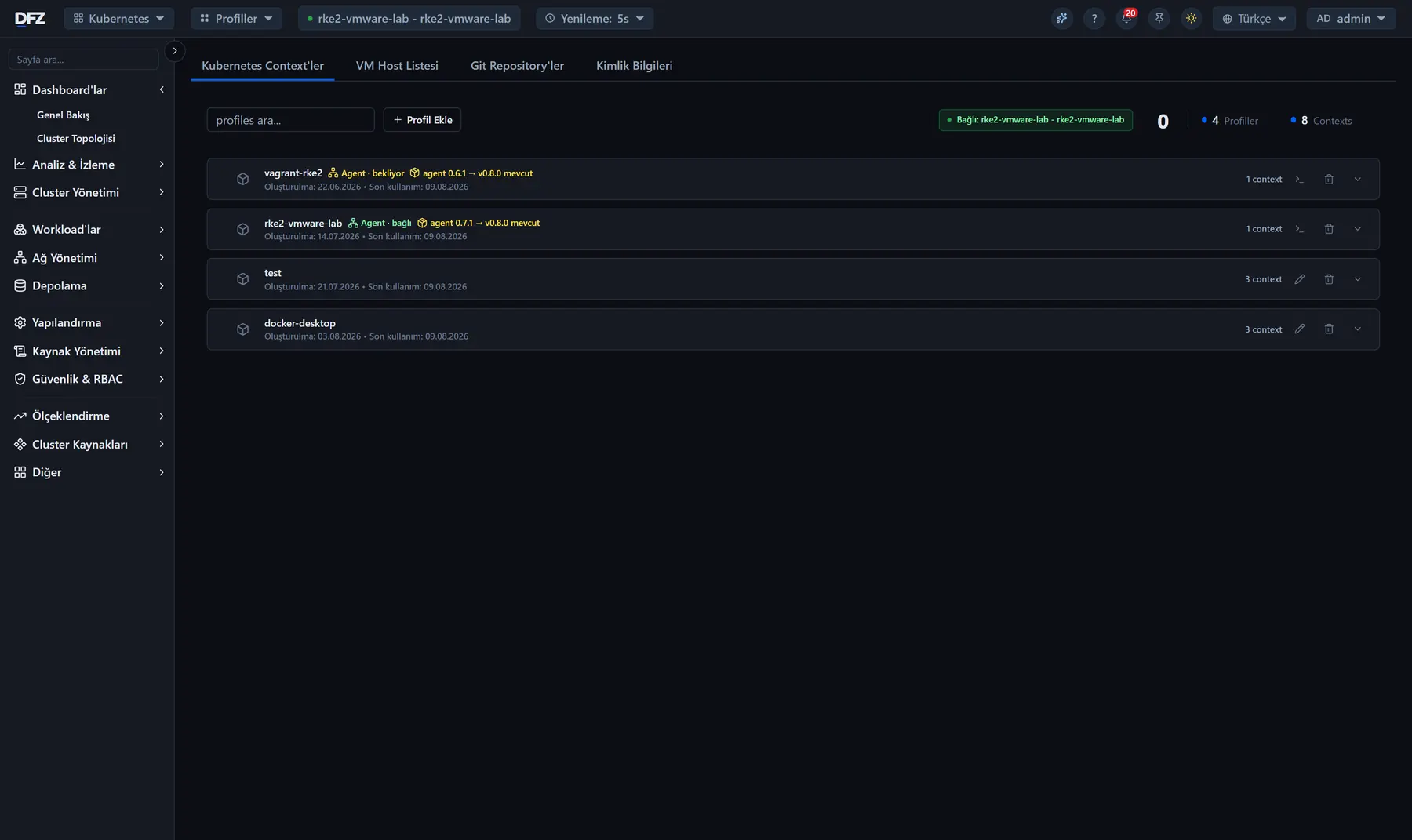Image resolution: width=1412 pixels, height=840 pixels.
Task: Edit the test profile
Action: click(1300, 279)
